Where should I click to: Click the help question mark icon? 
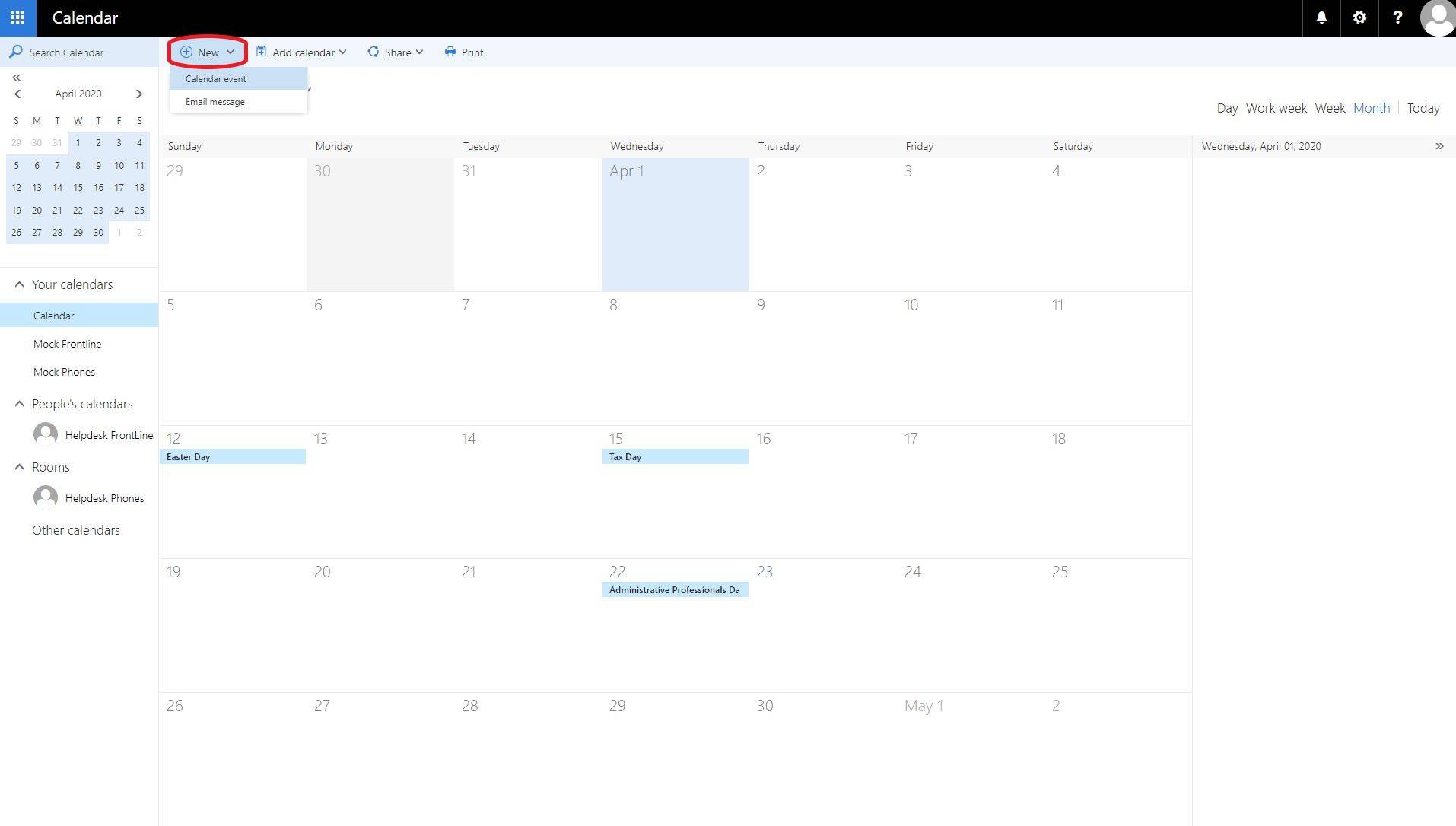point(1397,17)
